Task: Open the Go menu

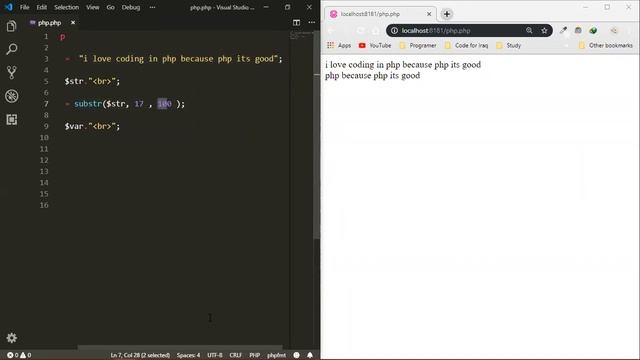Action: coord(111,7)
